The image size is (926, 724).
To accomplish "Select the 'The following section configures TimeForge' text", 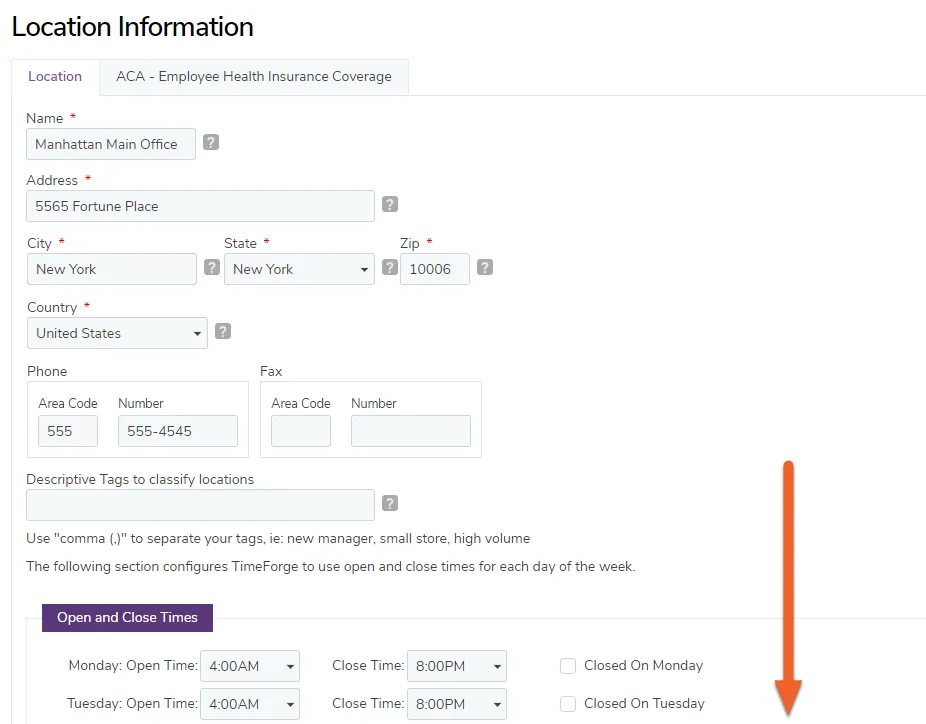I will coord(331,566).
